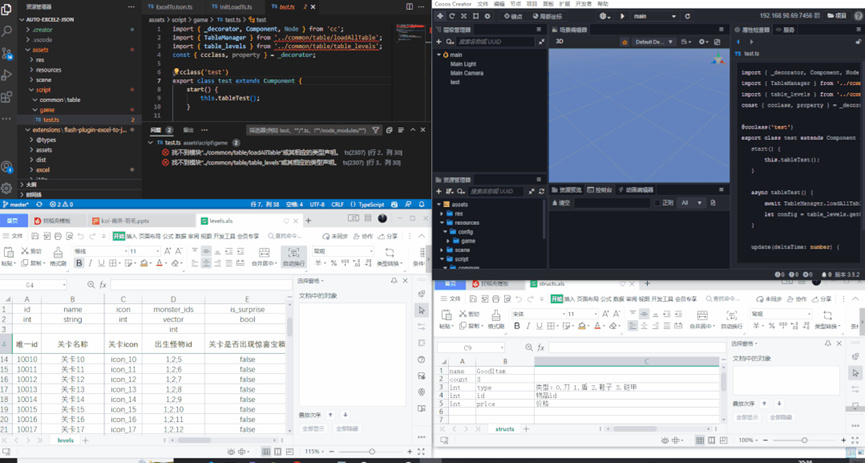865x463 pixels.
Task: Open VS Code settings gear icon
Action: [8, 187]
